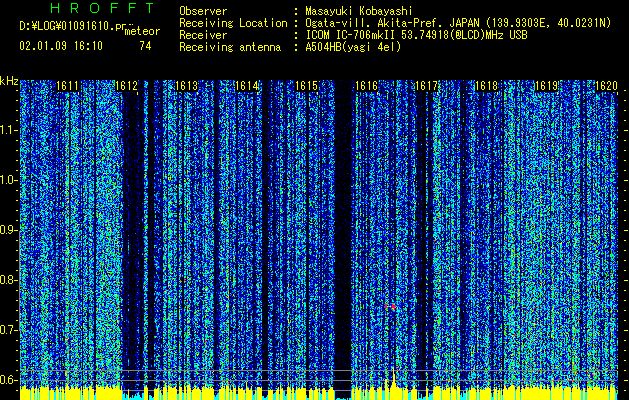Click the 1.1 frequency axis label
Image resolution: width=629 pixels, height=400 pixels.
tap(8, 130)
